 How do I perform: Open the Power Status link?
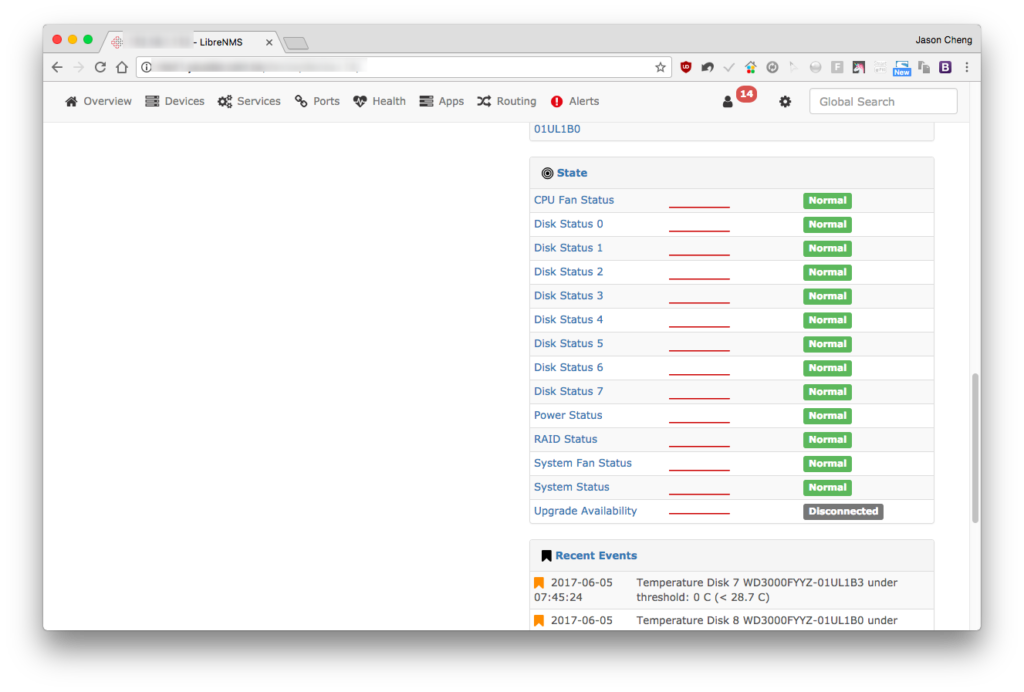568,415
